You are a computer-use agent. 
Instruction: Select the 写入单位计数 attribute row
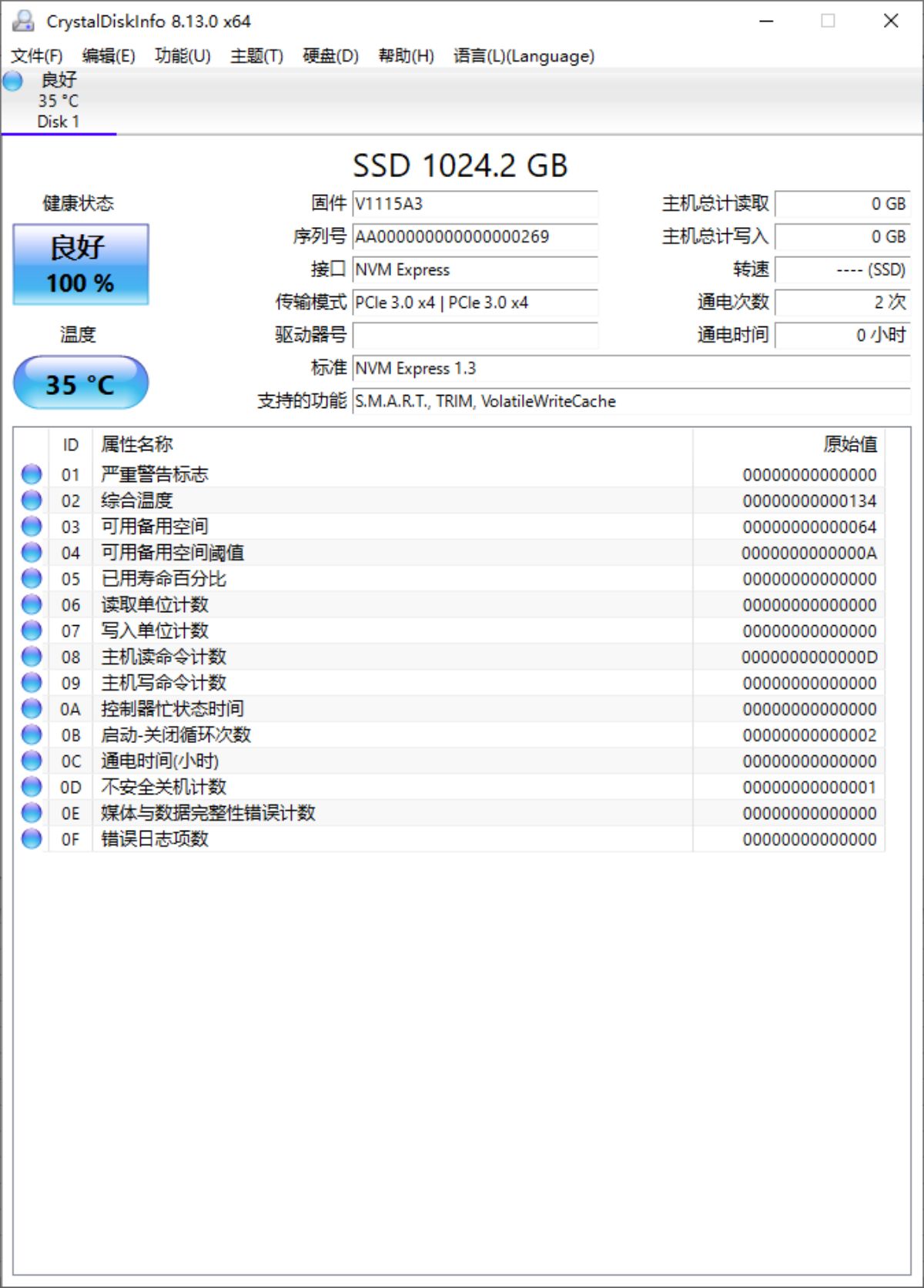point(450,631)
